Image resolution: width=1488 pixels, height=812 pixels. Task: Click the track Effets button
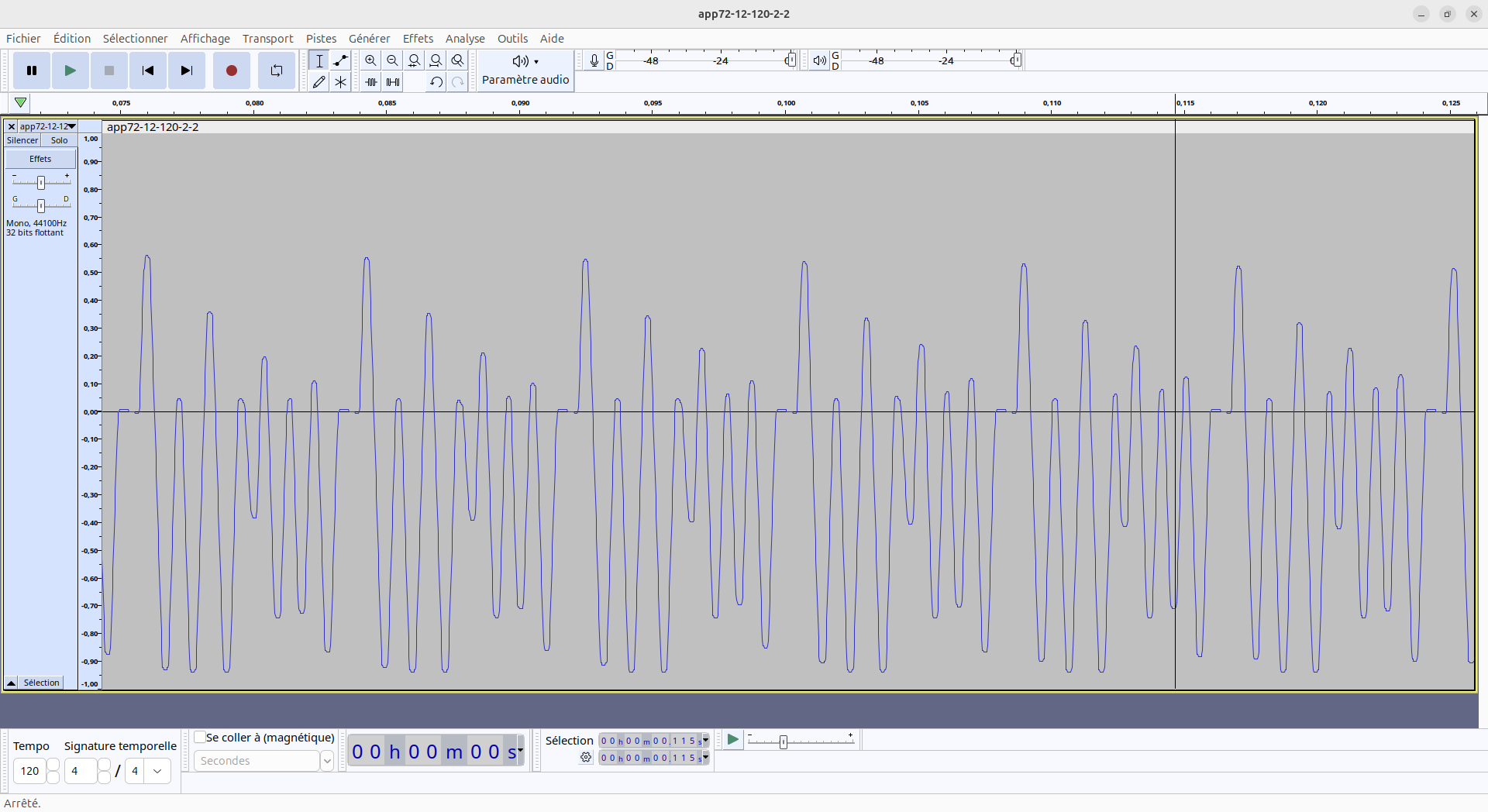[x=40, y=159]
